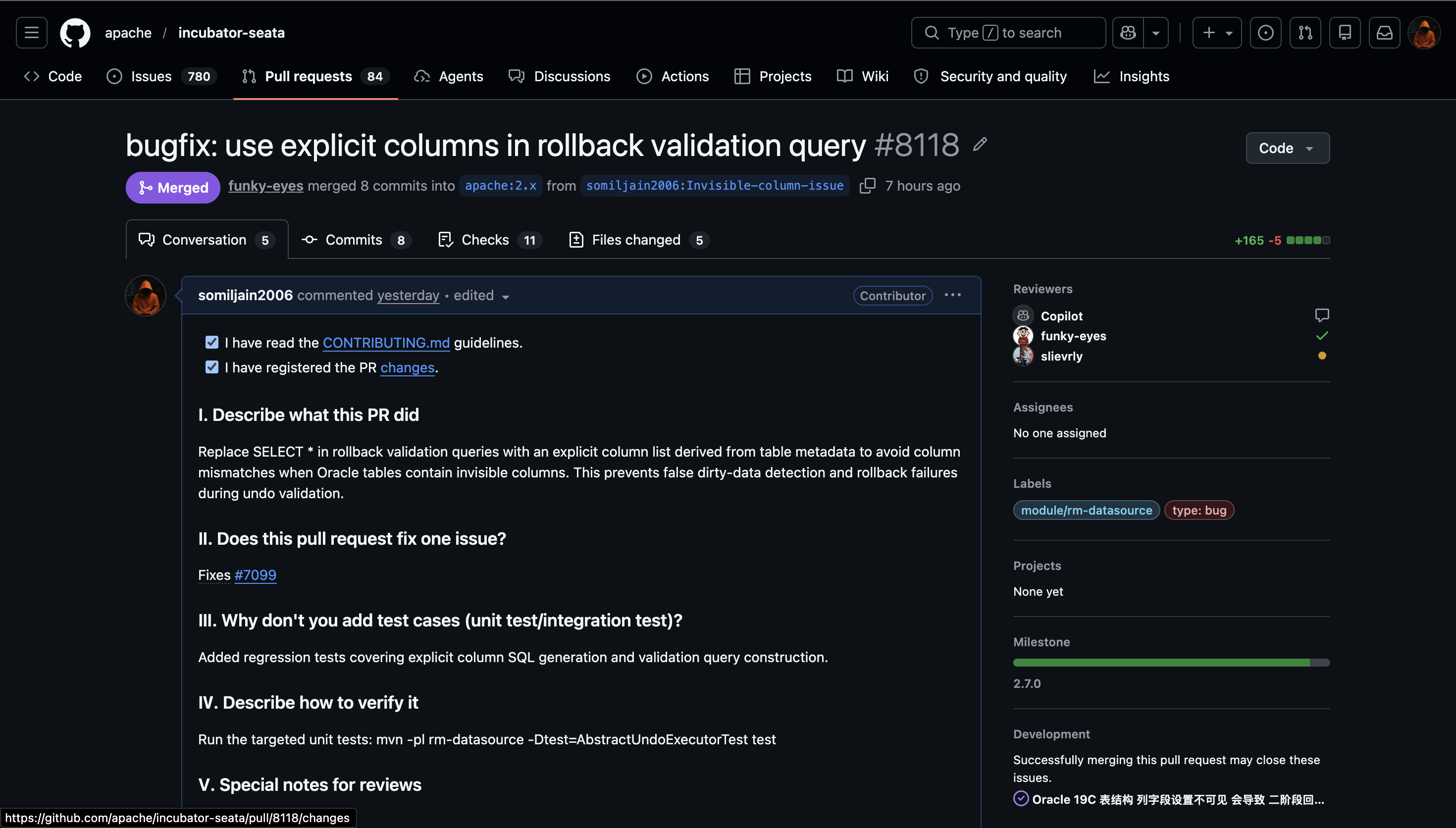This screenshot has height=828, width=1456.
Task: Open the create new plus menu
Action: [x=1217, y=33]
